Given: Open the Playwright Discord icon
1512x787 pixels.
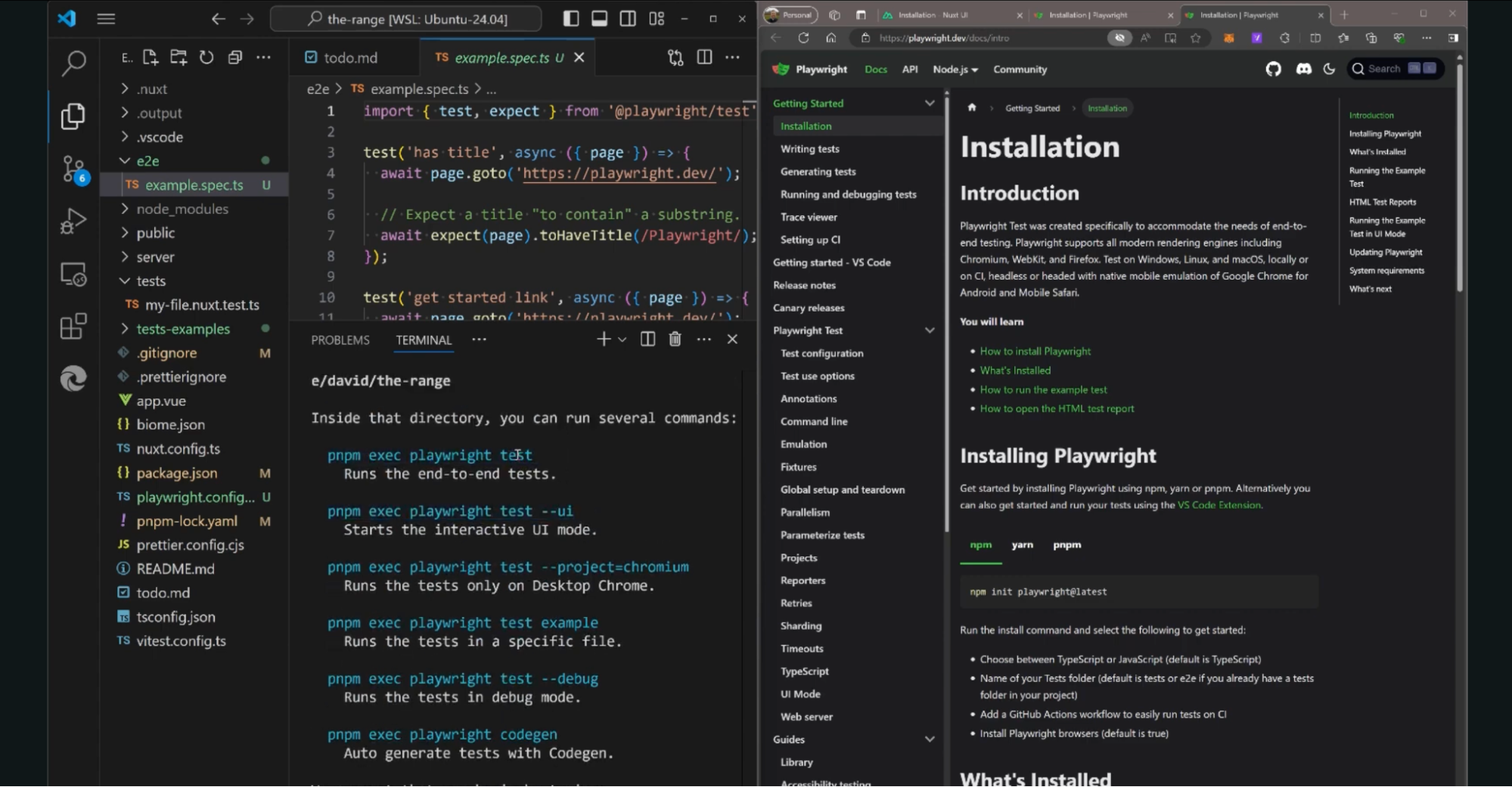Looking at the screenshot, I should (1303, 69).
